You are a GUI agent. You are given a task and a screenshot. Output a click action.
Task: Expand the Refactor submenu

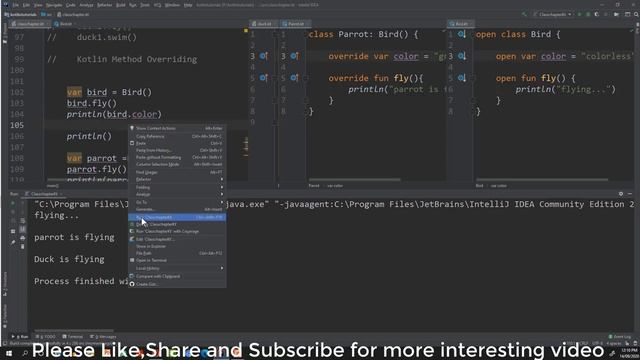point(177,179)
